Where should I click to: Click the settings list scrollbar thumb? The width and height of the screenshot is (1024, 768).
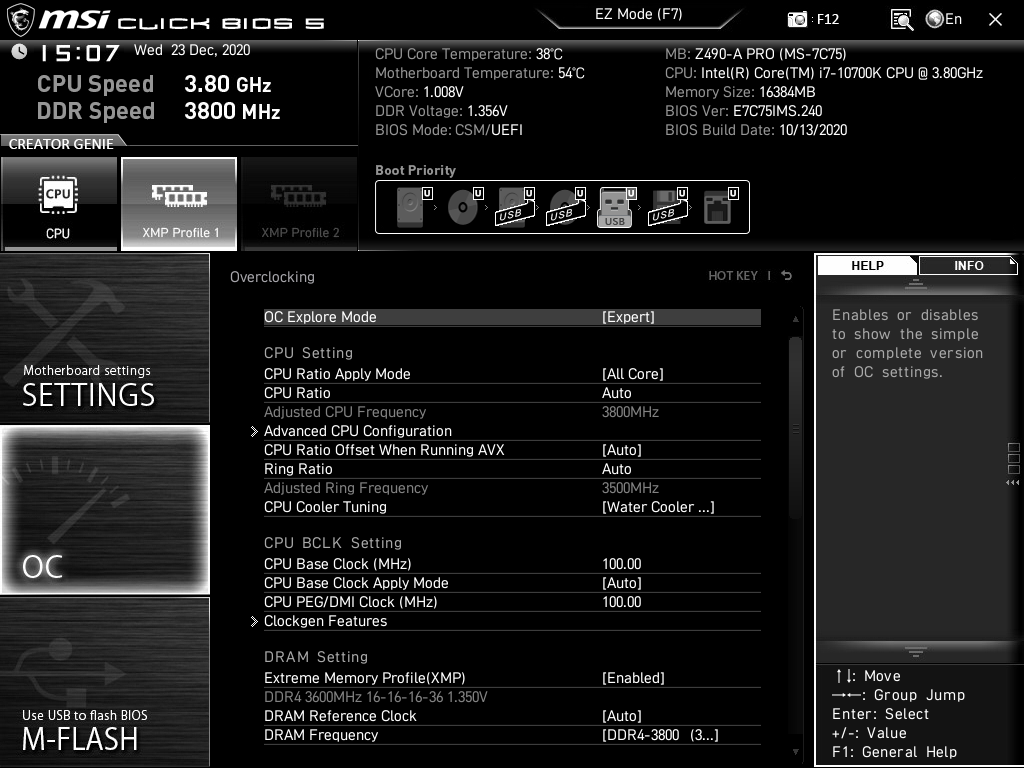(x=795, y=428)
